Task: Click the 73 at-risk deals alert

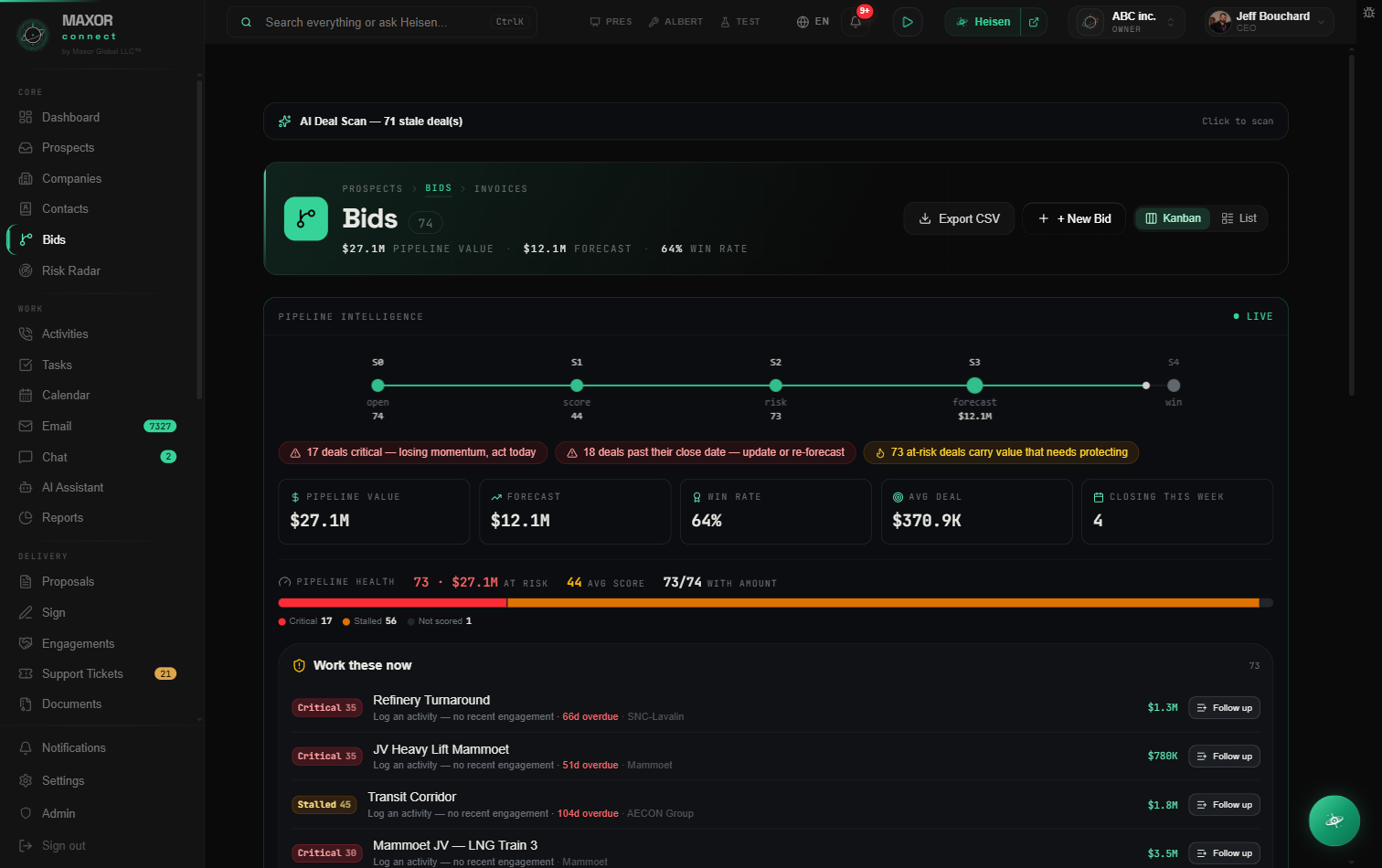Action: coord(1001,452)
